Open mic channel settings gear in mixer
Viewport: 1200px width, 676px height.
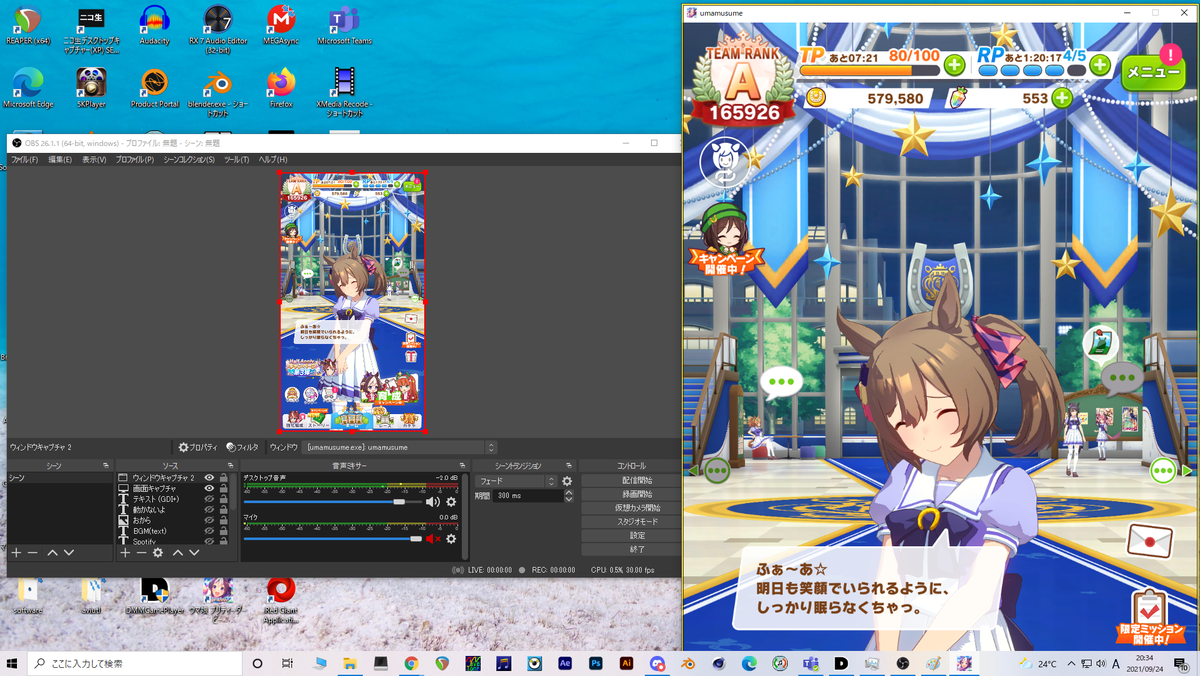point(451,539)
